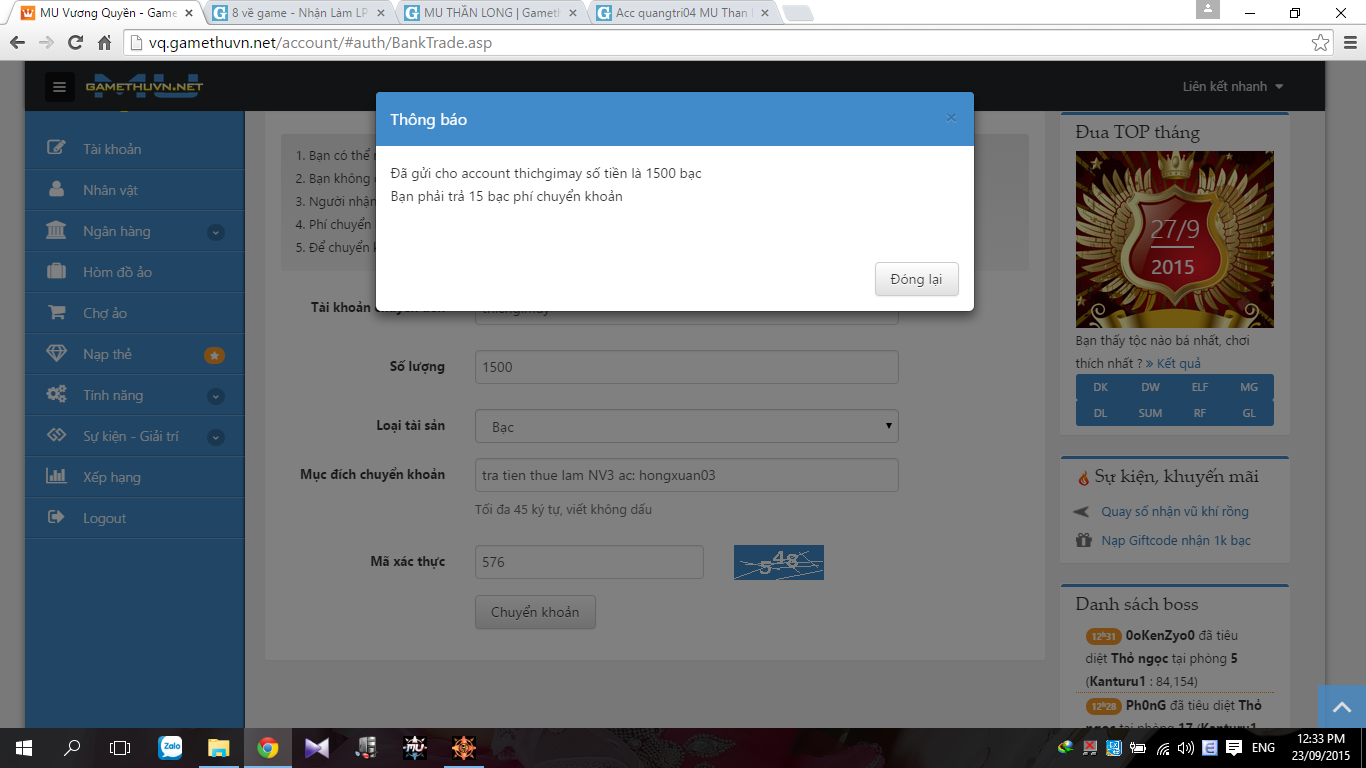Click the Chrome home icon
The width and height of the screenshot is (1366, 768).
click(104, 43)
